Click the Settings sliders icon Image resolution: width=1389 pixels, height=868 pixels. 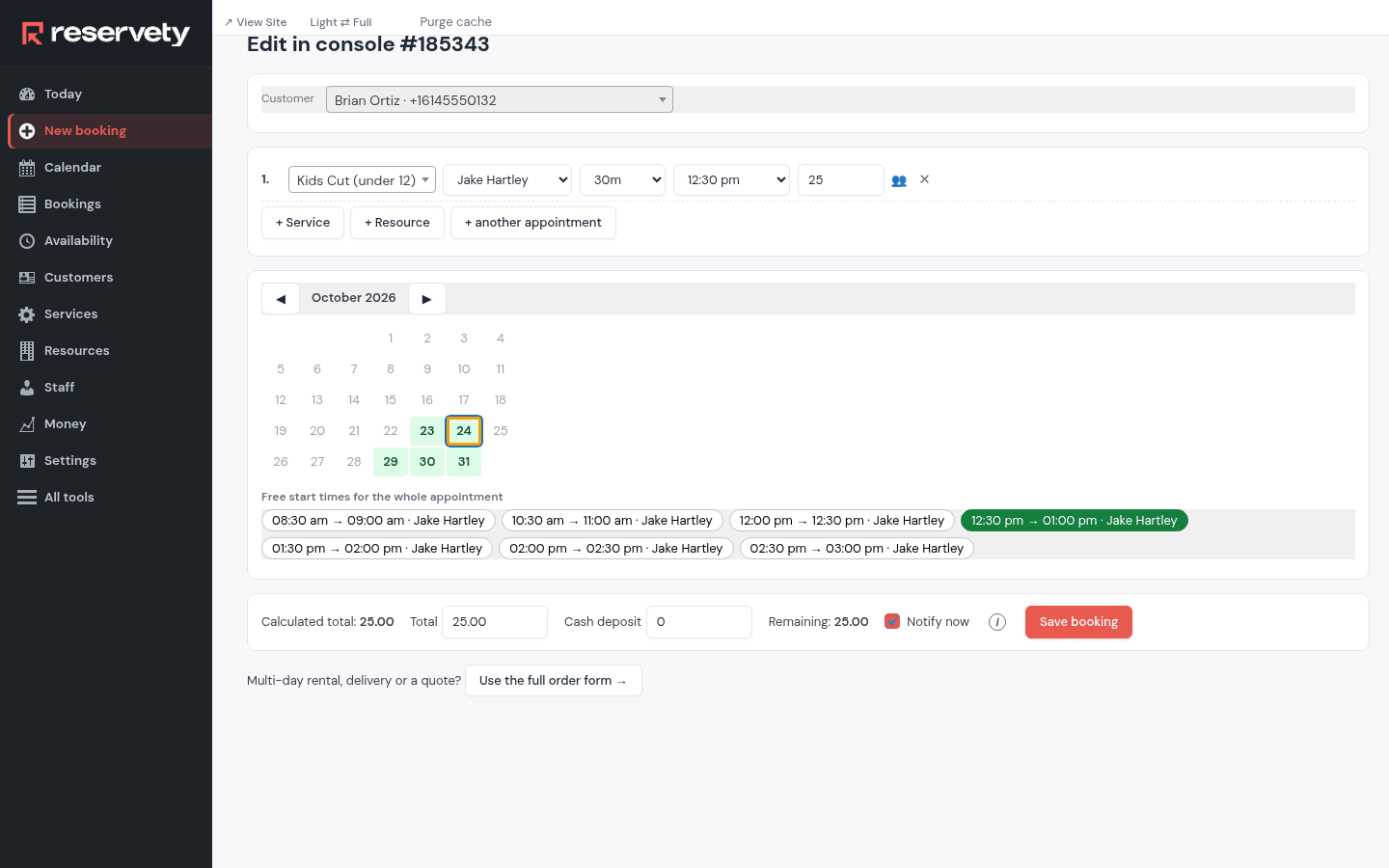point(27,461)
